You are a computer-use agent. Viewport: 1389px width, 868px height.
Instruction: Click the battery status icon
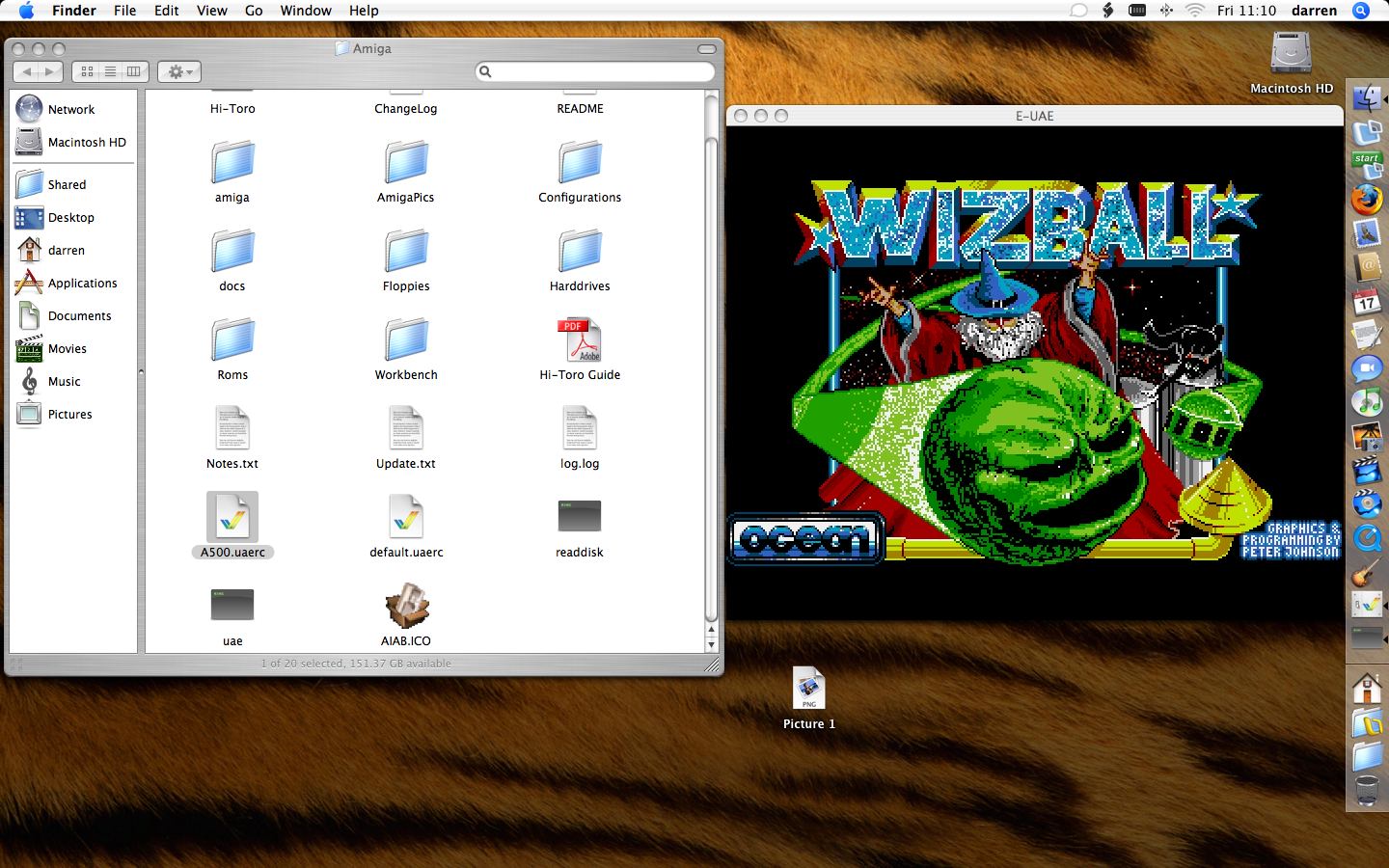tap(1137, 11)
